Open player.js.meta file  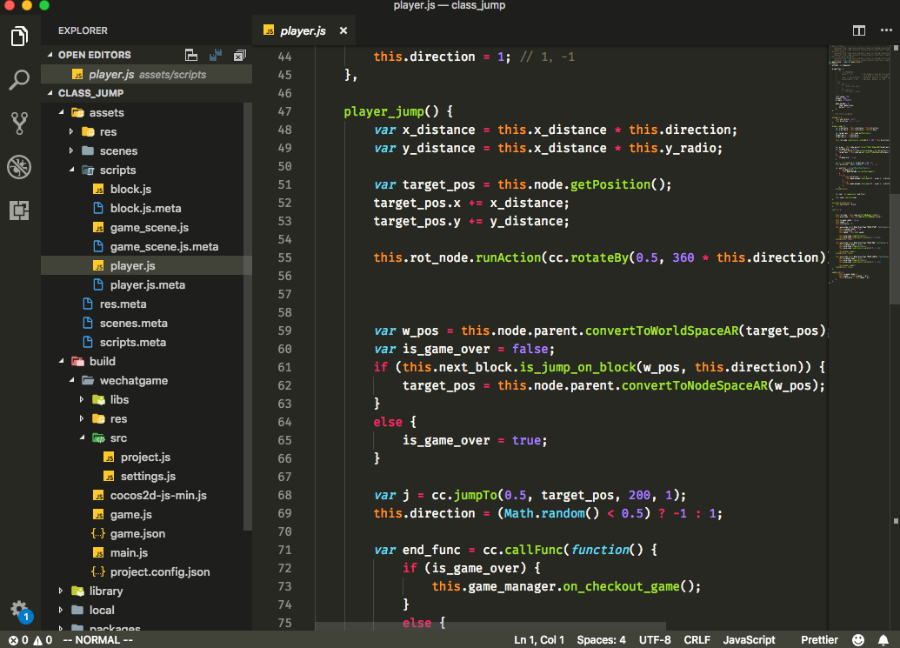pyautogui.click(x=146, y=285)
